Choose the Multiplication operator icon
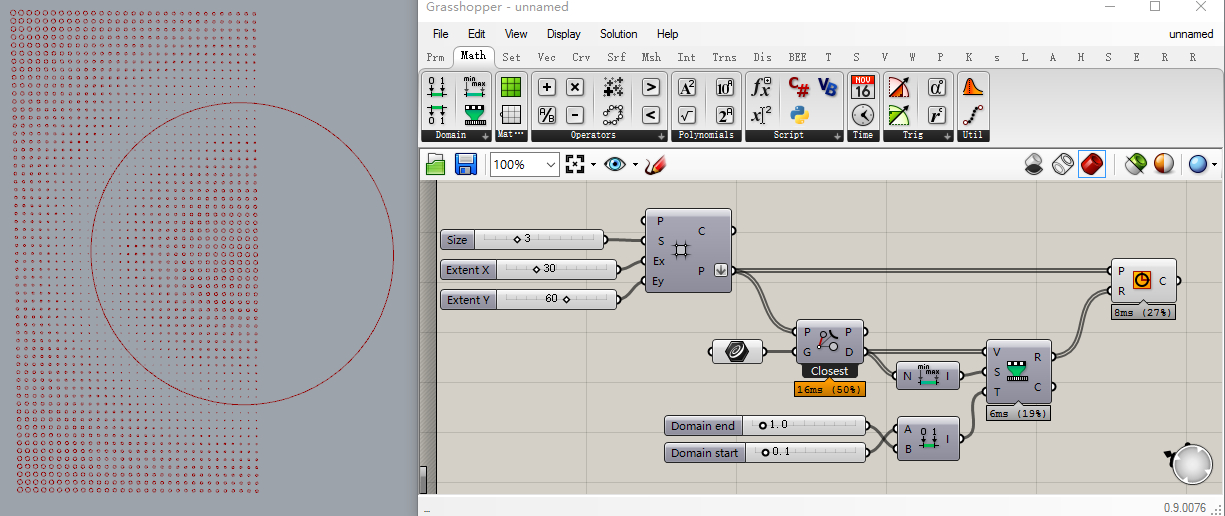 pos(575,87)
